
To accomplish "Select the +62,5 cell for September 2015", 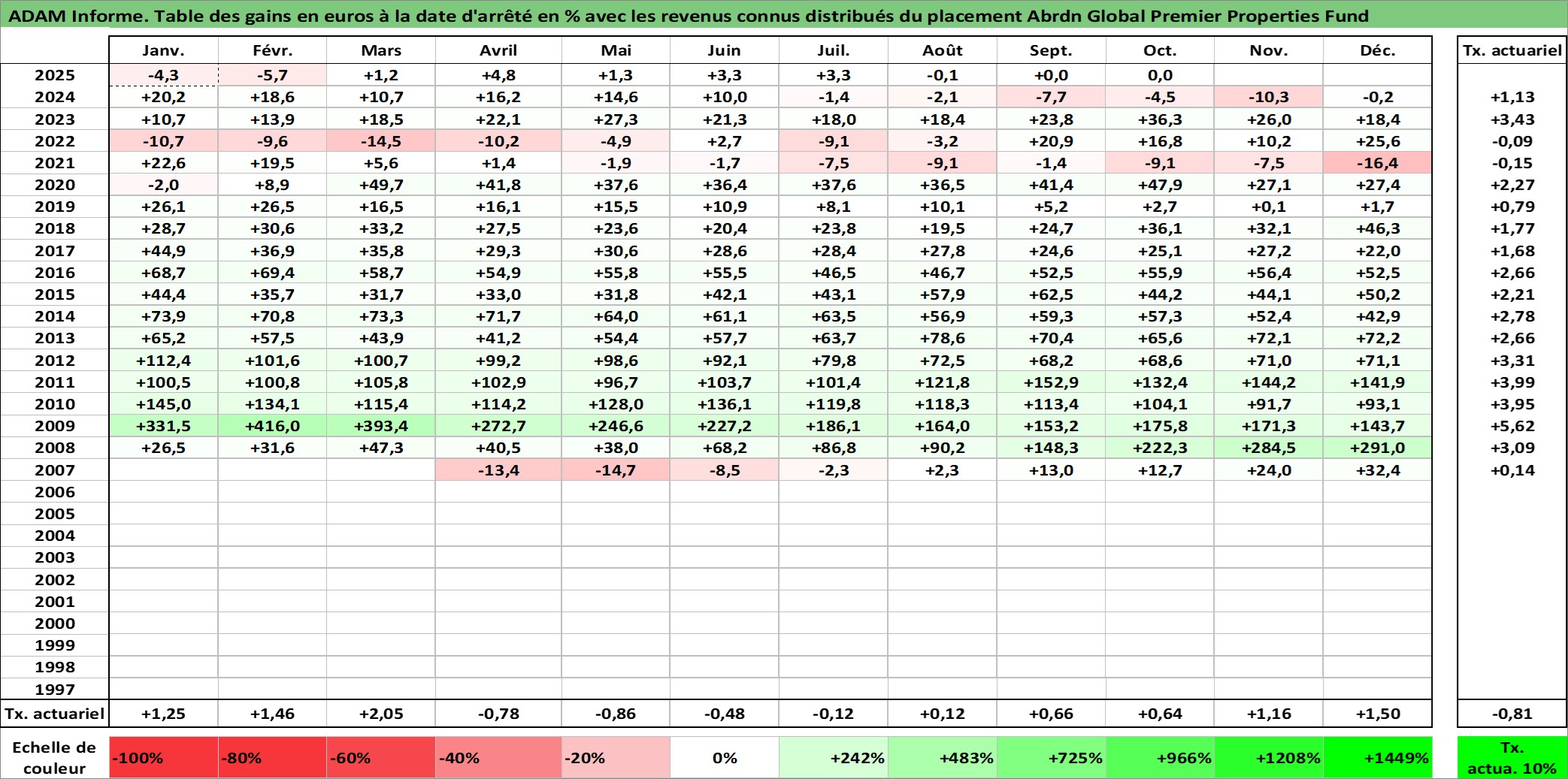I will click(x=1051, y=294).
